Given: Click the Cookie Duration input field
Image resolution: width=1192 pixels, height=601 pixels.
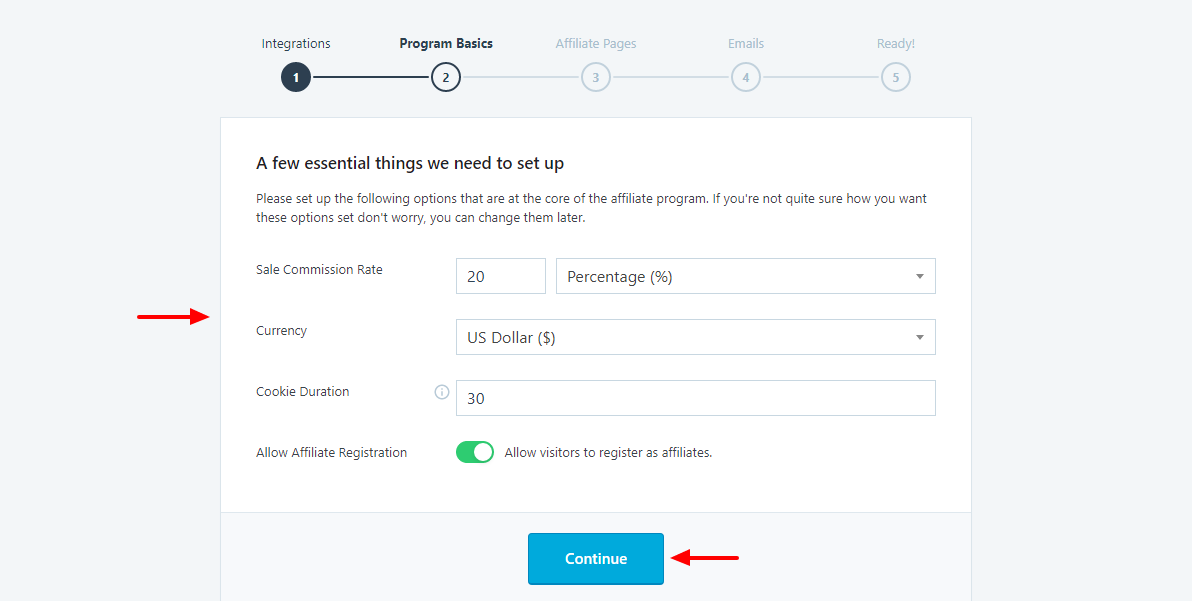Looking at the screenshot, I should (695, 398).
